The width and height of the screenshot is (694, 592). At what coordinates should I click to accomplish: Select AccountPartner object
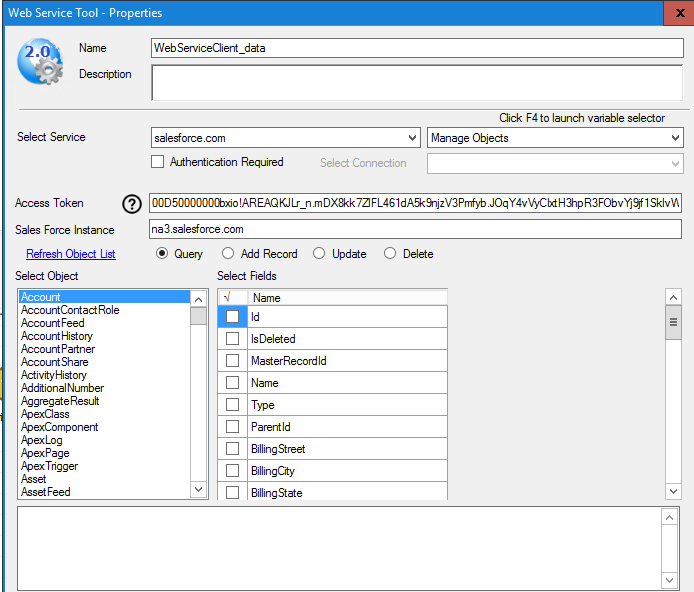tap(104, 349)
